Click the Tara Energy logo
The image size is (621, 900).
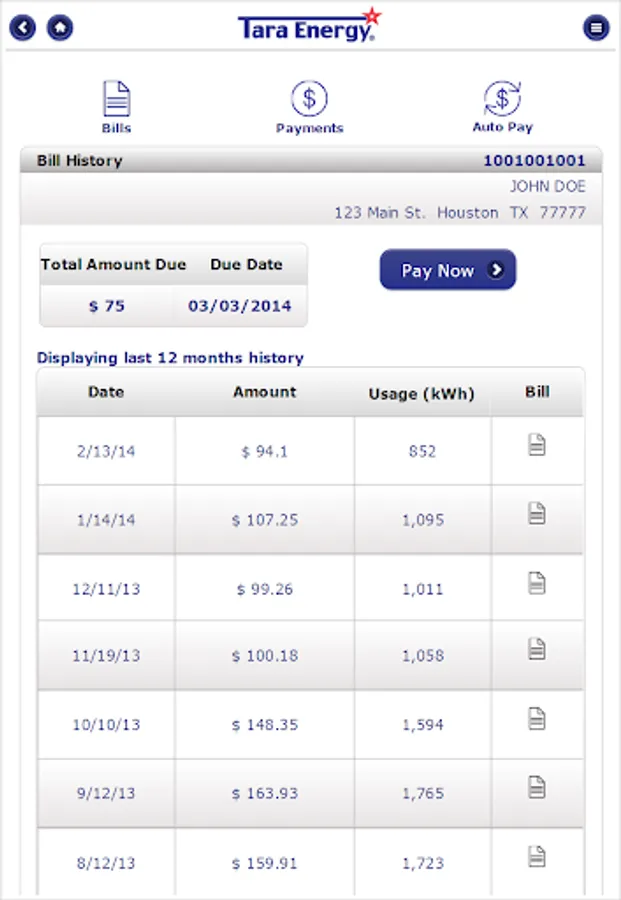(309, 25)
